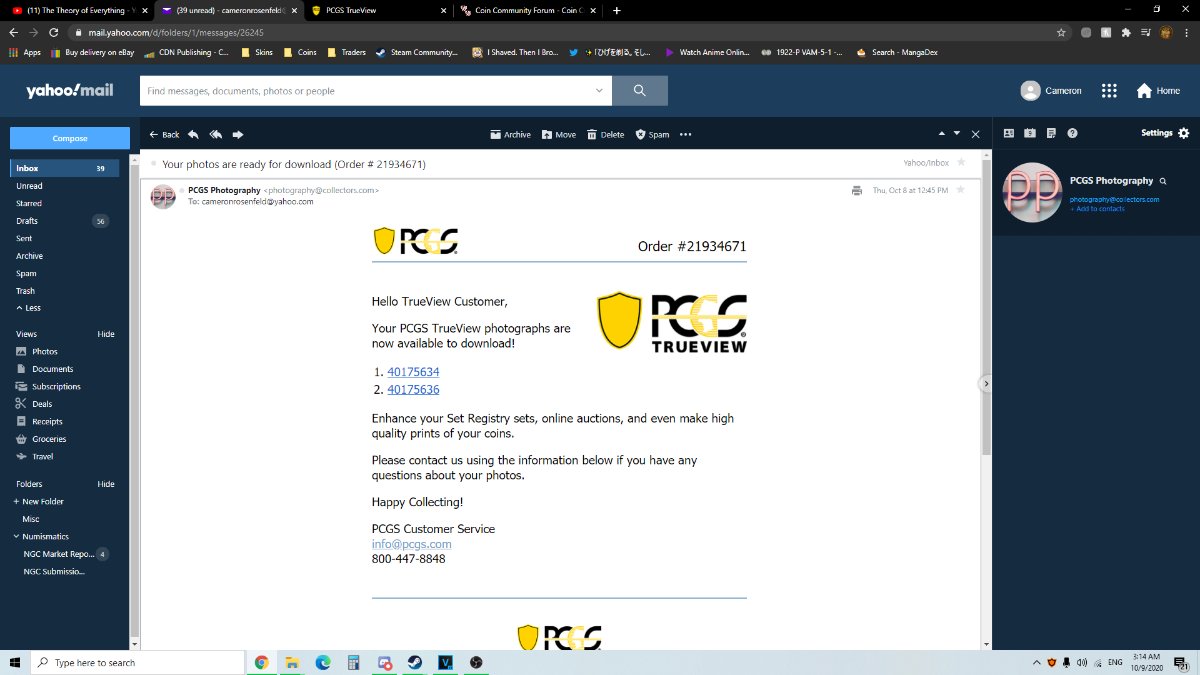Open TrueView photo link 40175636
This screenshot has width=1200, height=675.
pyautogui.click(x=413, y=390)
